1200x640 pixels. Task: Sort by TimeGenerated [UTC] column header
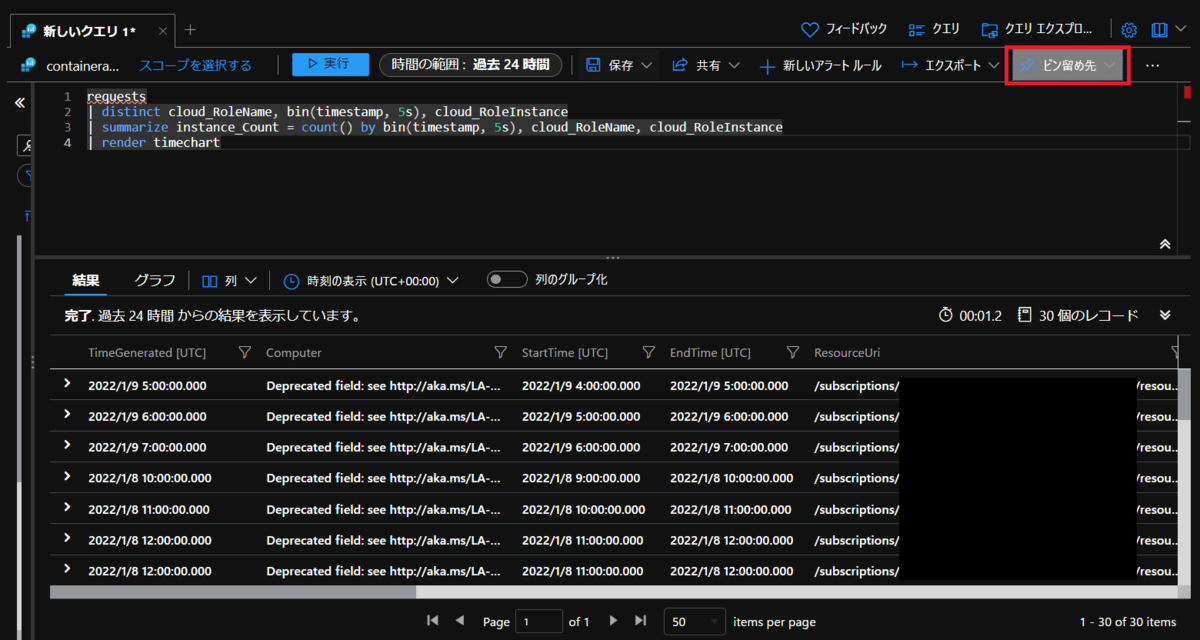pyautogui.click(x=147, y=353)
